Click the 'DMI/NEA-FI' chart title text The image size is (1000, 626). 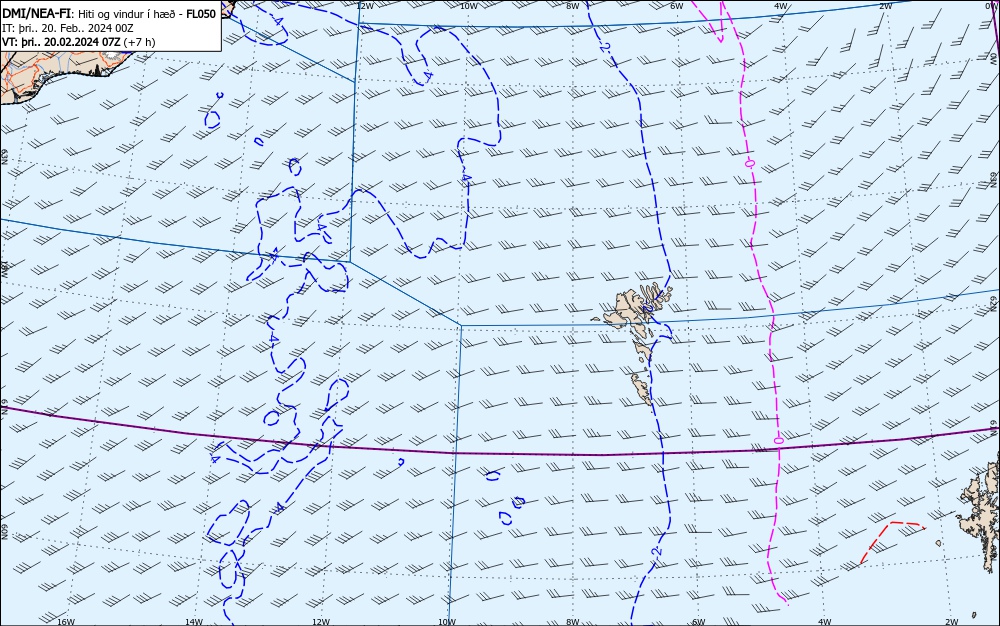pos(36,14)
